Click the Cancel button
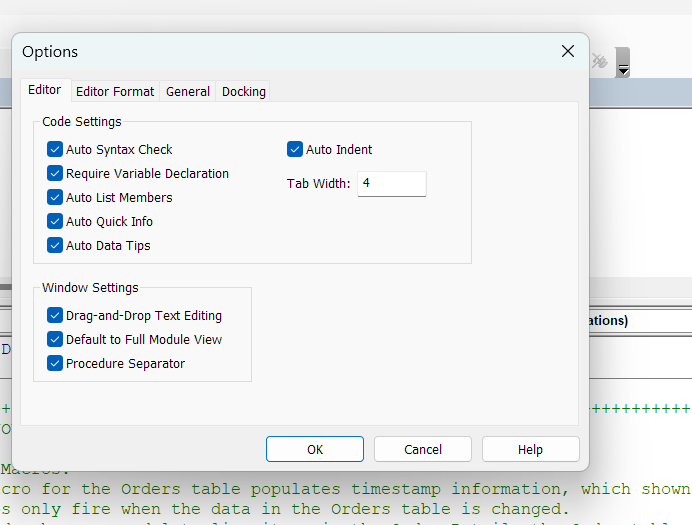The image size is (692, 525). pyautogui.click(x=423, y=449)
